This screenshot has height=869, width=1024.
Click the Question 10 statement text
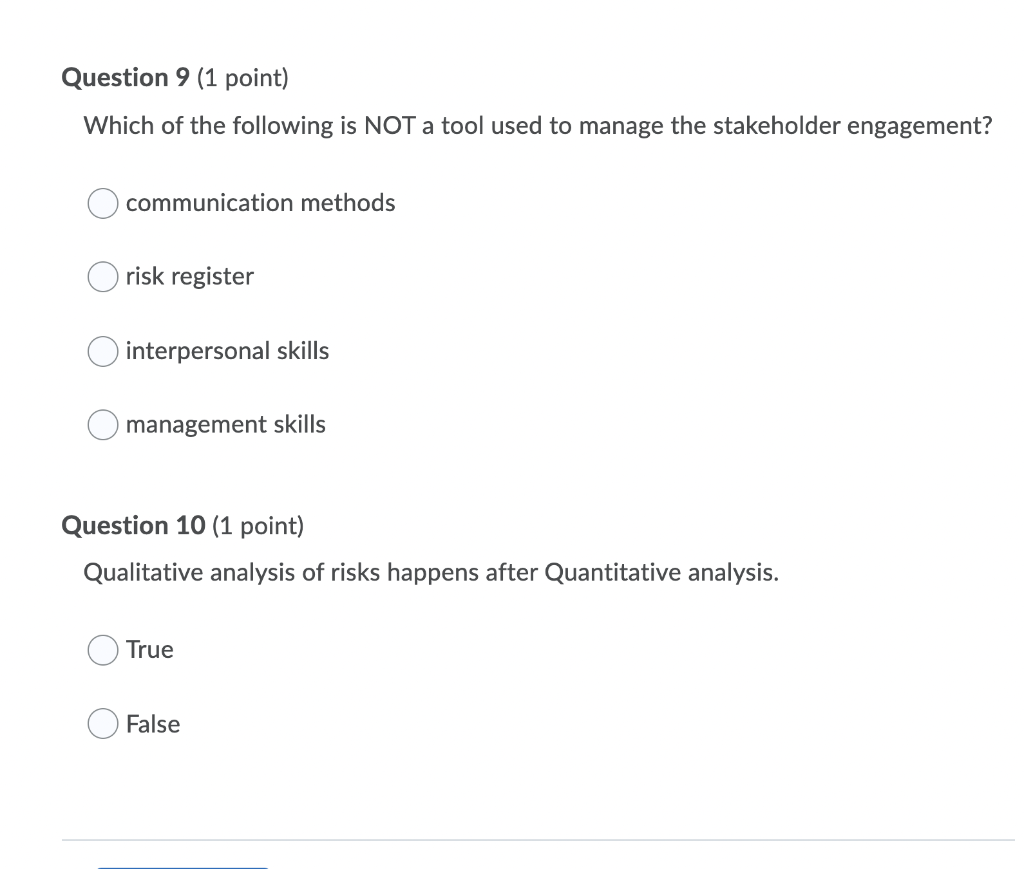432,573
